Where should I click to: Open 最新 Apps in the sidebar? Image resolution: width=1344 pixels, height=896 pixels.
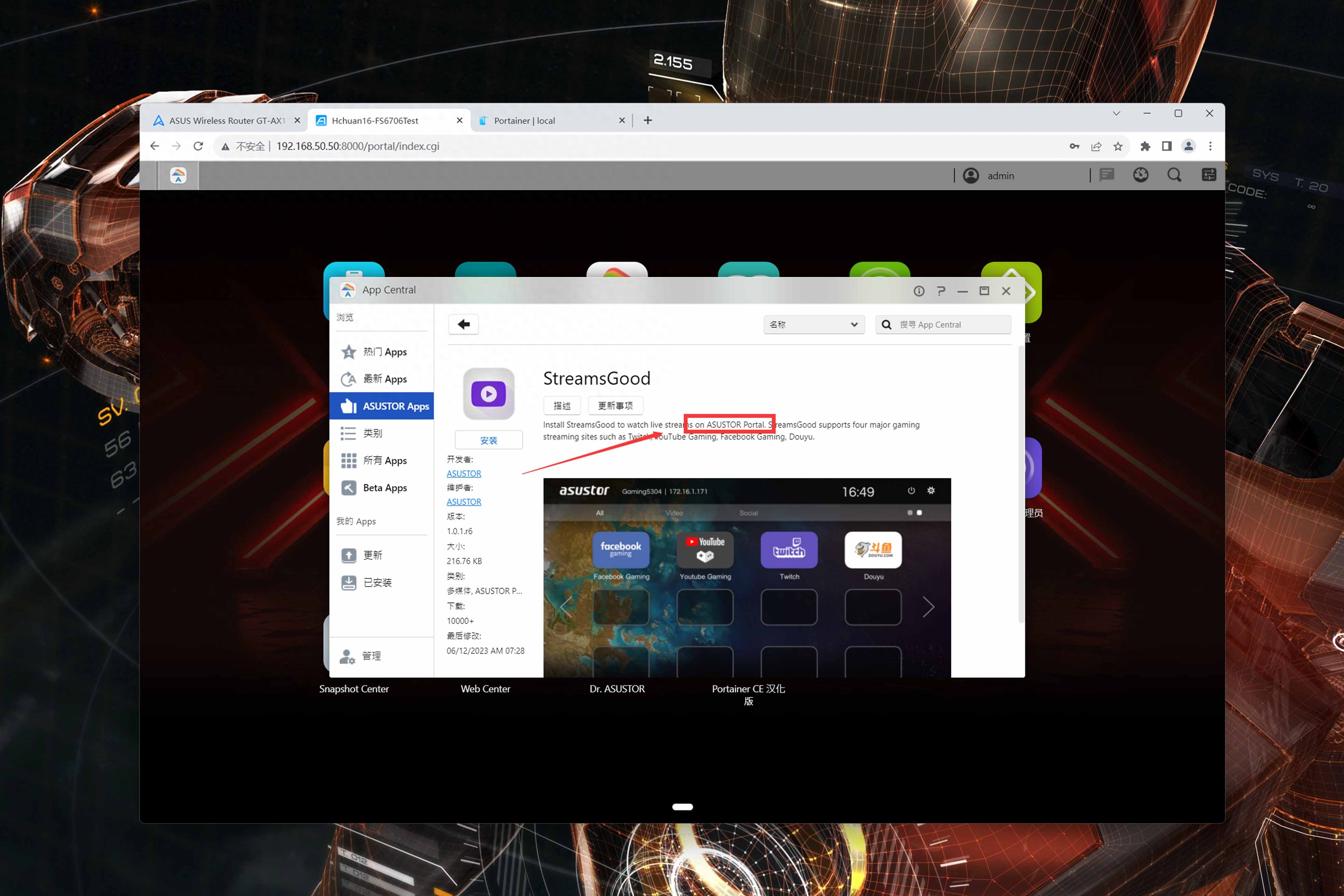click(381, 379)
